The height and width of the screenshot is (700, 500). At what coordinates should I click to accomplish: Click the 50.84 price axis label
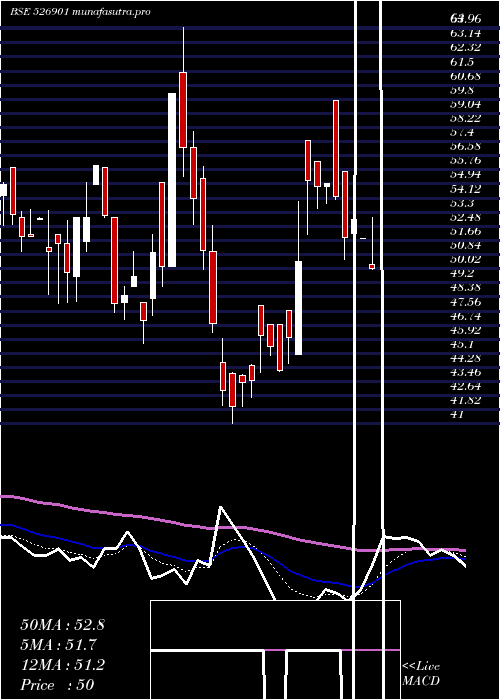click(465, 246)
